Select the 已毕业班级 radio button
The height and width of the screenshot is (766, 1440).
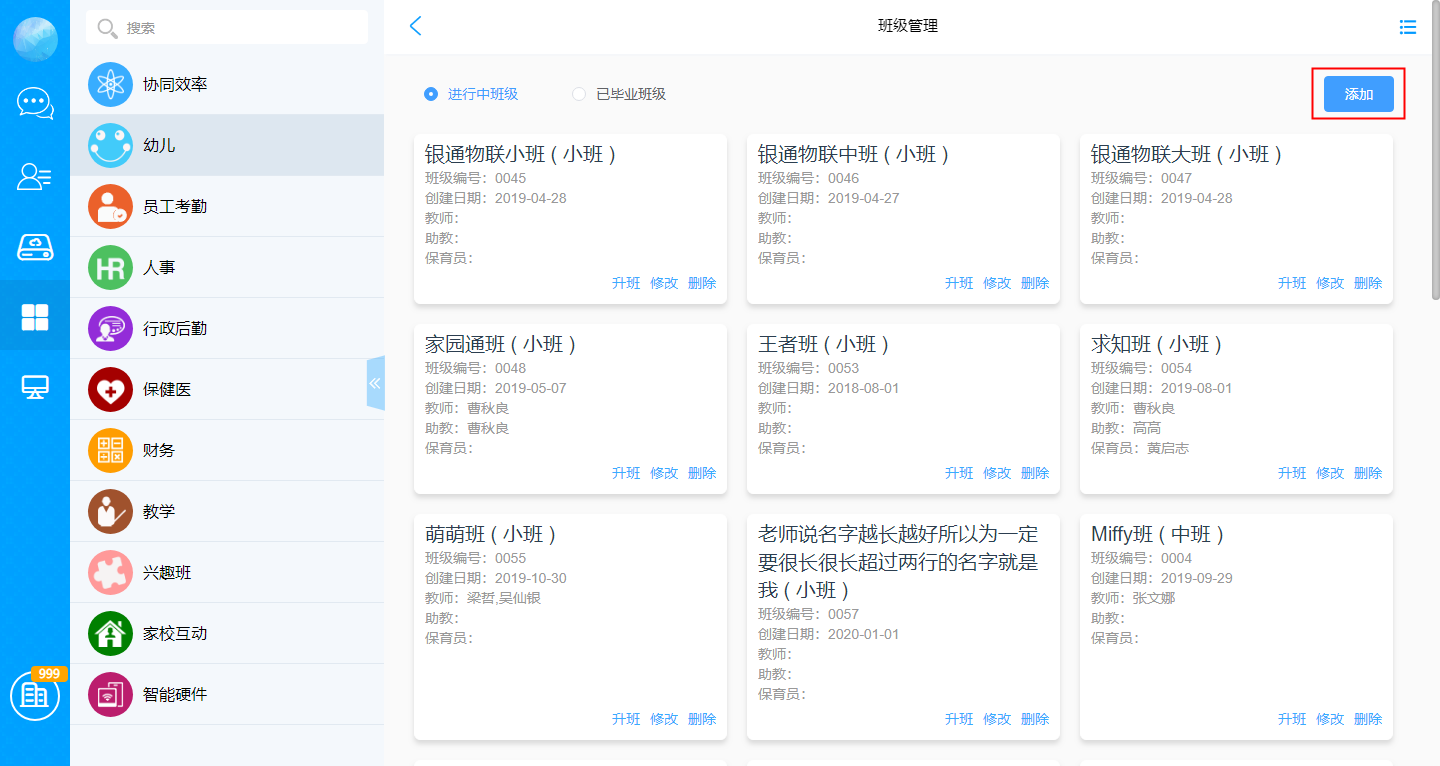[x=579, y=94]
